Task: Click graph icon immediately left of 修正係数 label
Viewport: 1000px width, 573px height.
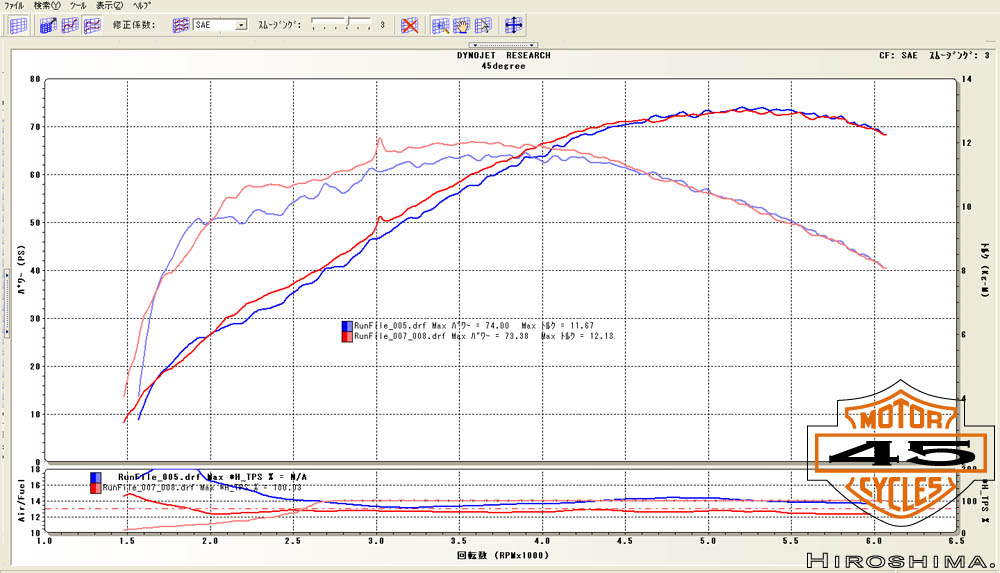Action: click(x=92, y=25)
